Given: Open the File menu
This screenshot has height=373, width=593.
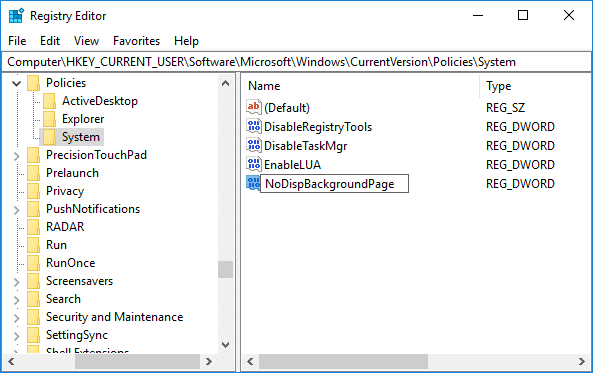Looking at the screenshot, I should click(x=17, y=41).
